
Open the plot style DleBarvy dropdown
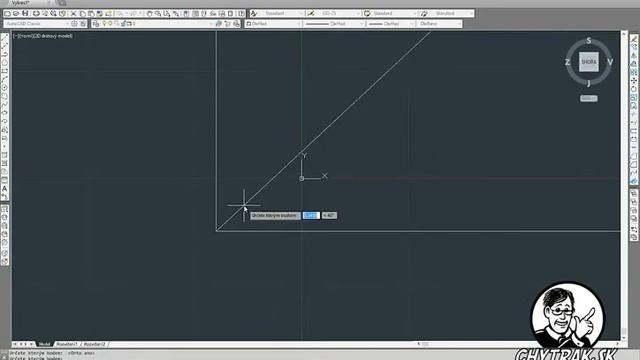[439, 24]
